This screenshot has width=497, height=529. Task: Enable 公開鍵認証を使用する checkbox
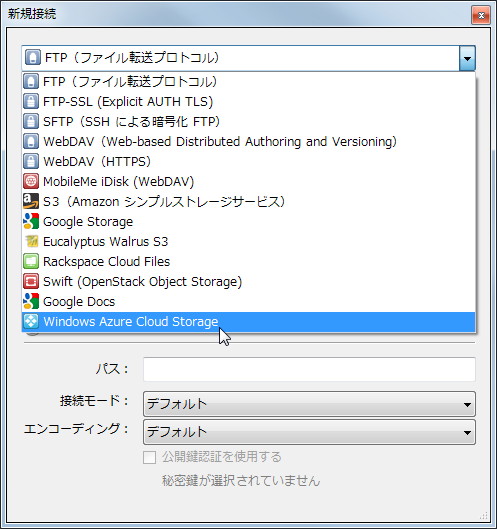pyautogui.click(x=149, y=457)
